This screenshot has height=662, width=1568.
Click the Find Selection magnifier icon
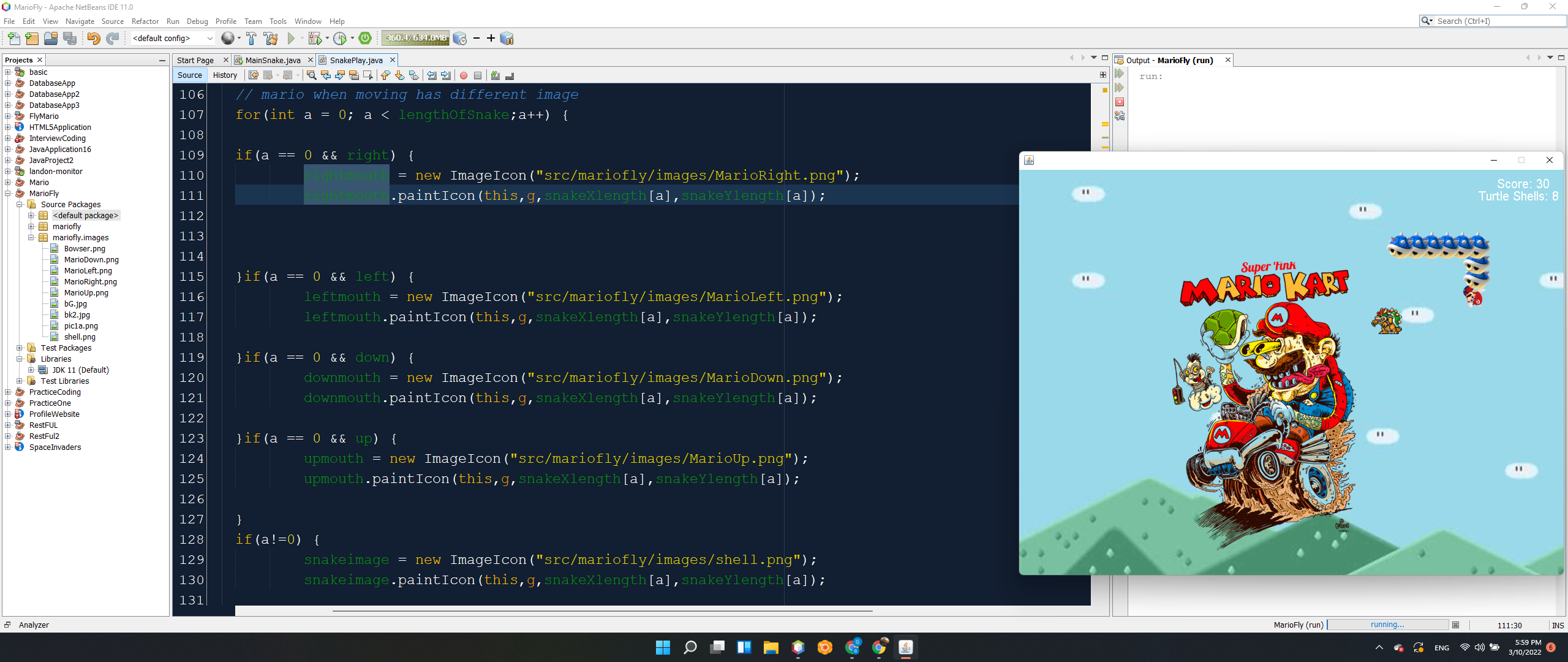[311, 75]
